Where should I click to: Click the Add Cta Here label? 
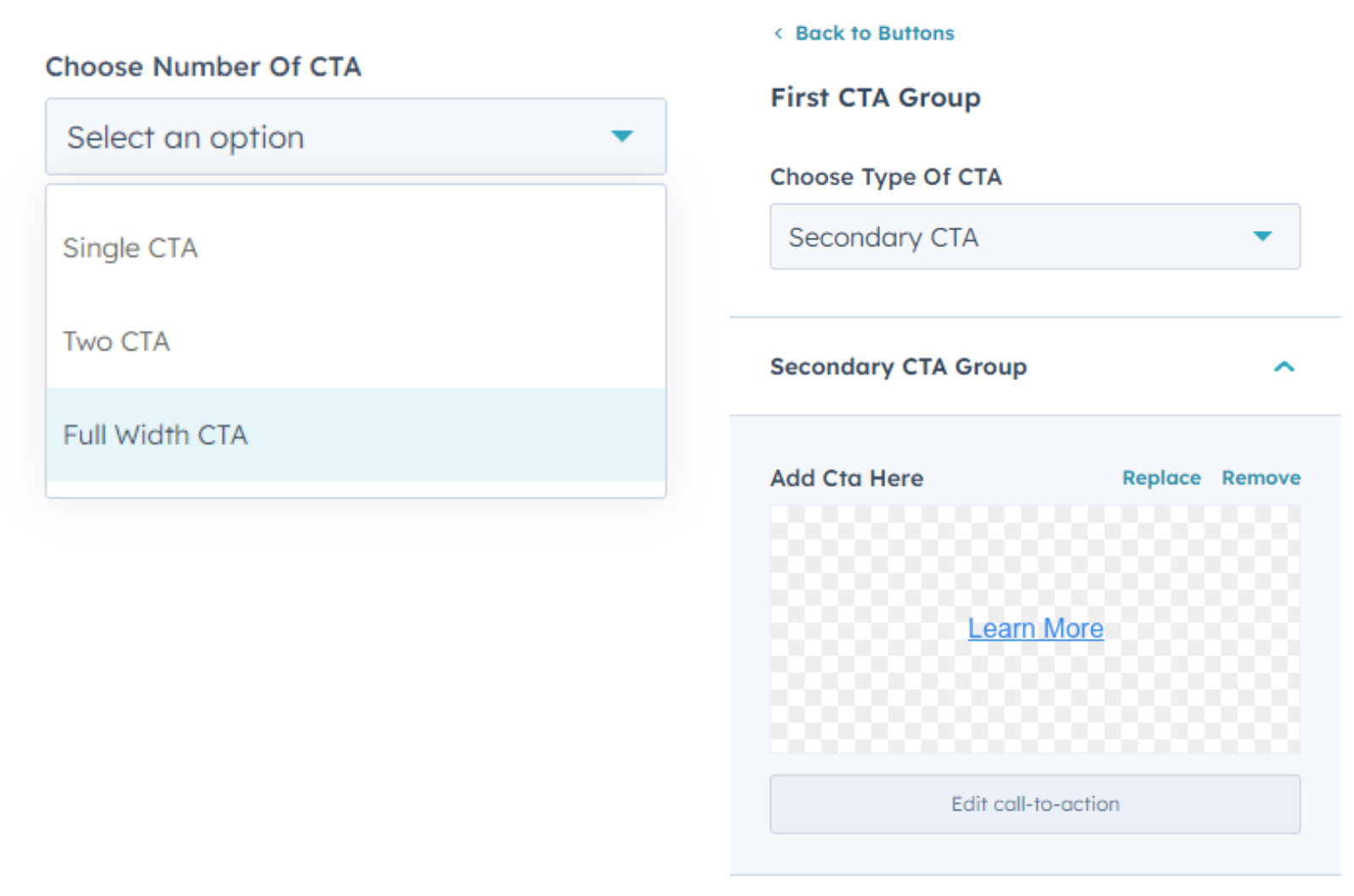pos(846,479)
